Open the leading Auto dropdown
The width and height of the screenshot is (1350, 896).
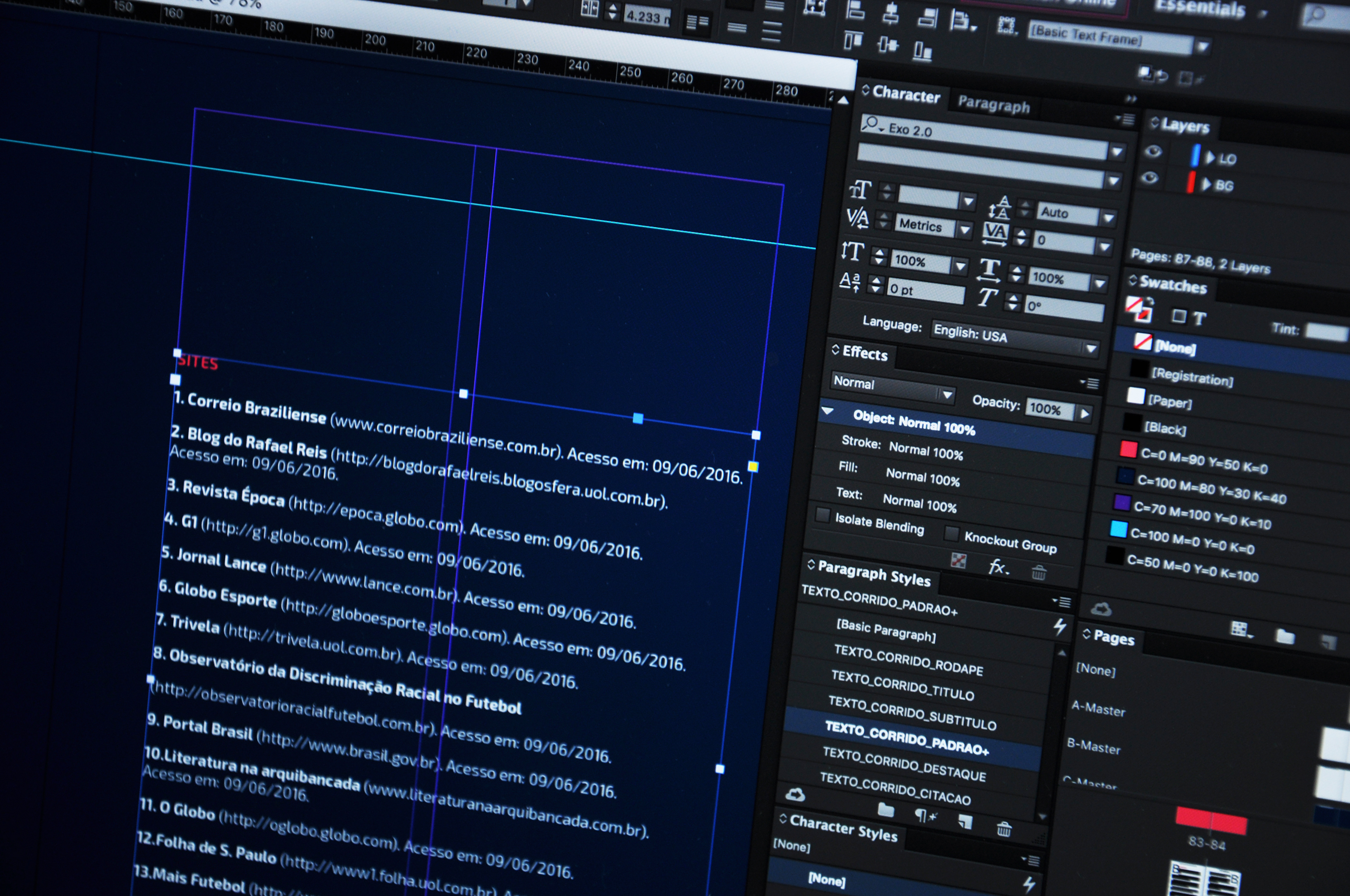pyautogui.click(x=1108, y=218)
